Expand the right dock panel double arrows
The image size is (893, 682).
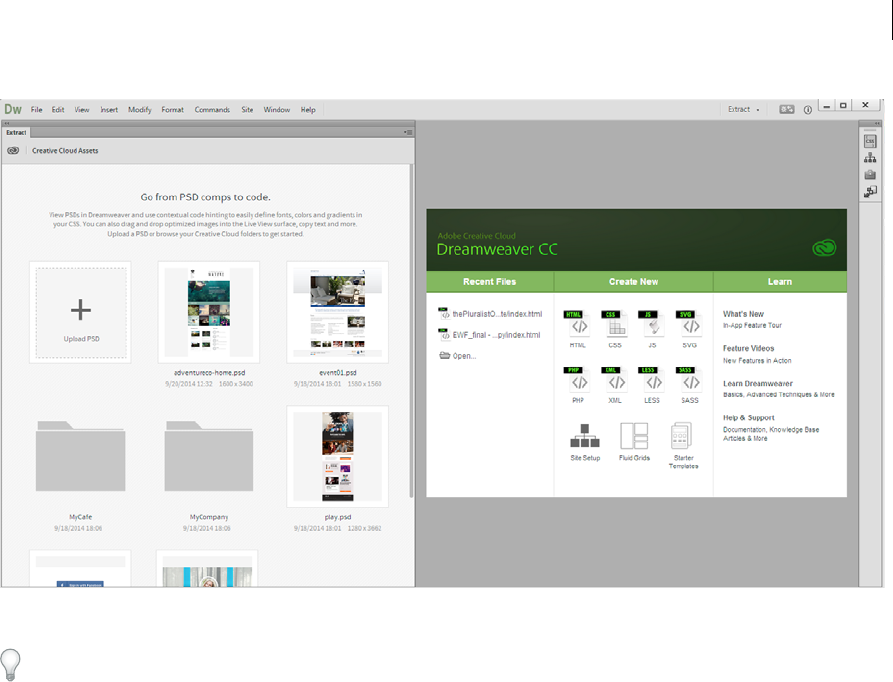pyautogui.click(x=879, y=123)
